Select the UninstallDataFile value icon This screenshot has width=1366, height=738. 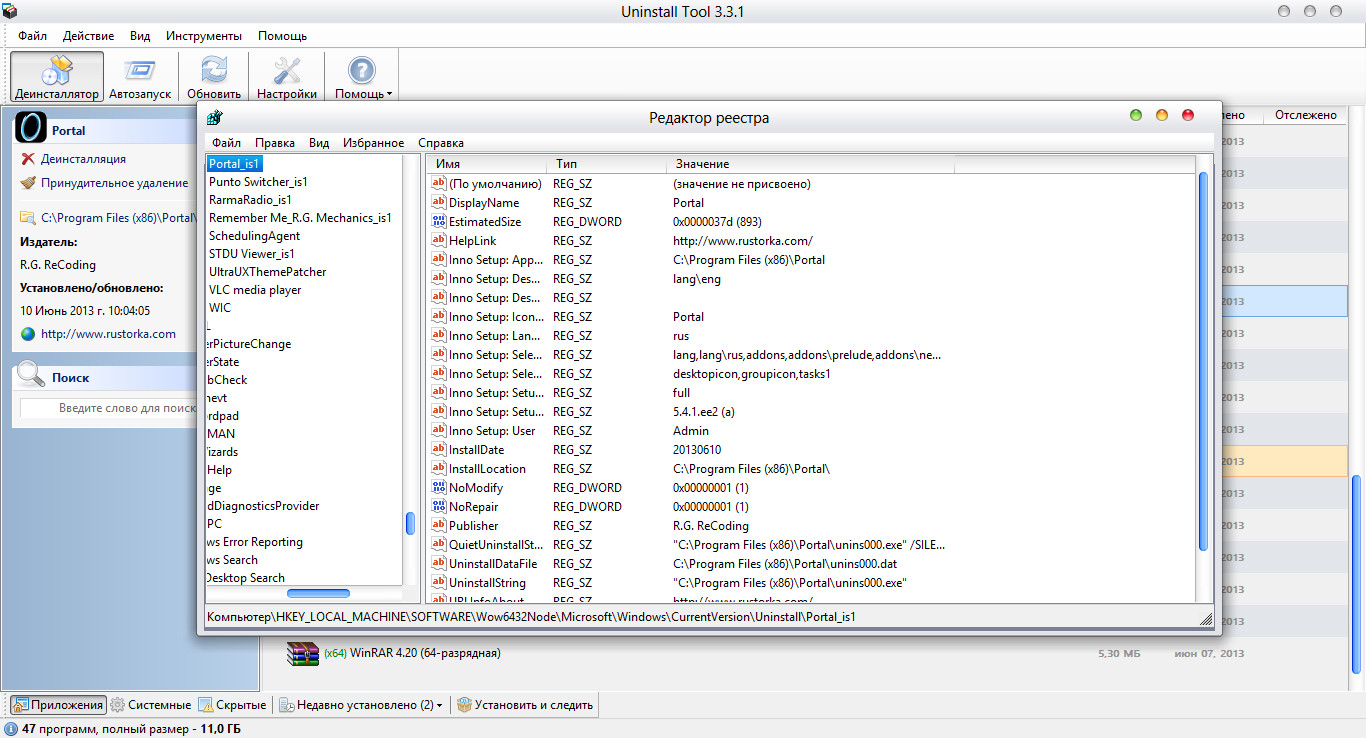438,564
